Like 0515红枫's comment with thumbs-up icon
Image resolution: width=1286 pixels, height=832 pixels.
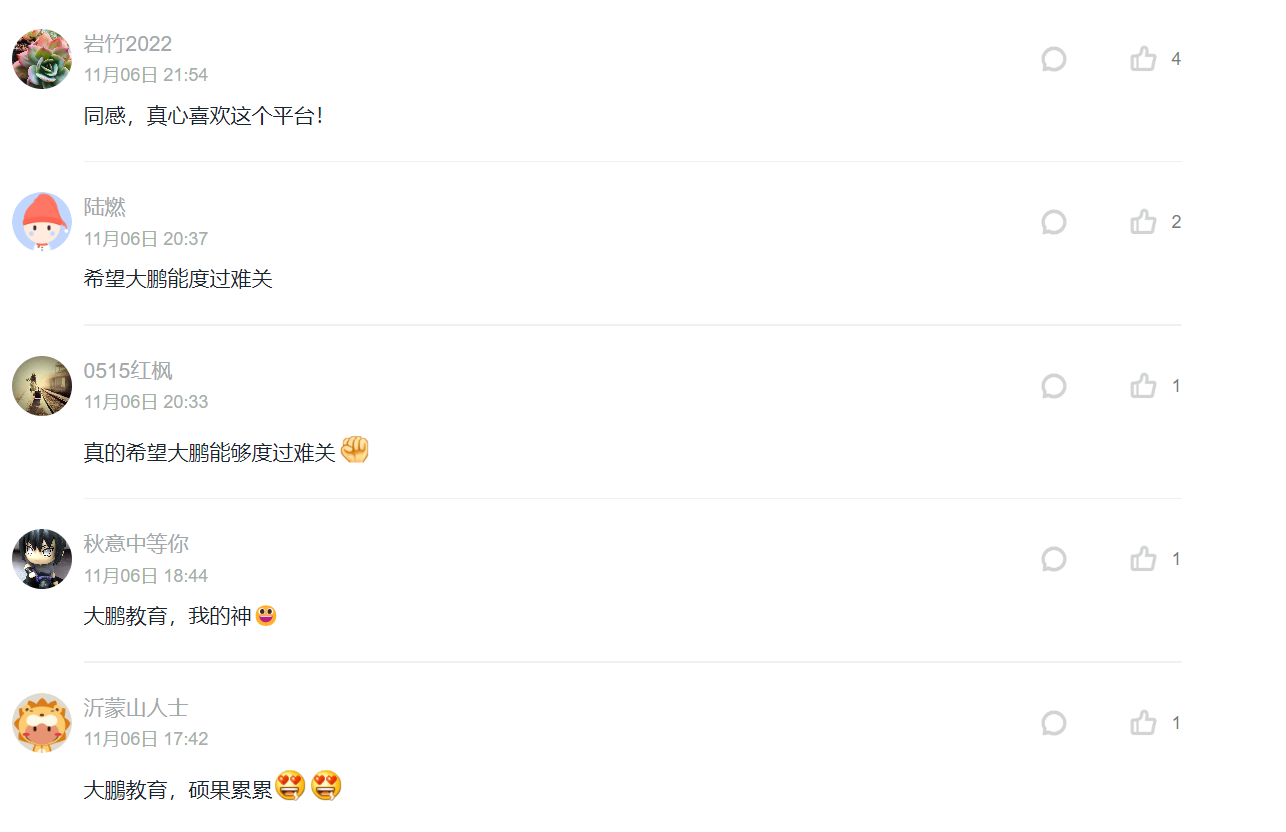(x=1144, y=386)
